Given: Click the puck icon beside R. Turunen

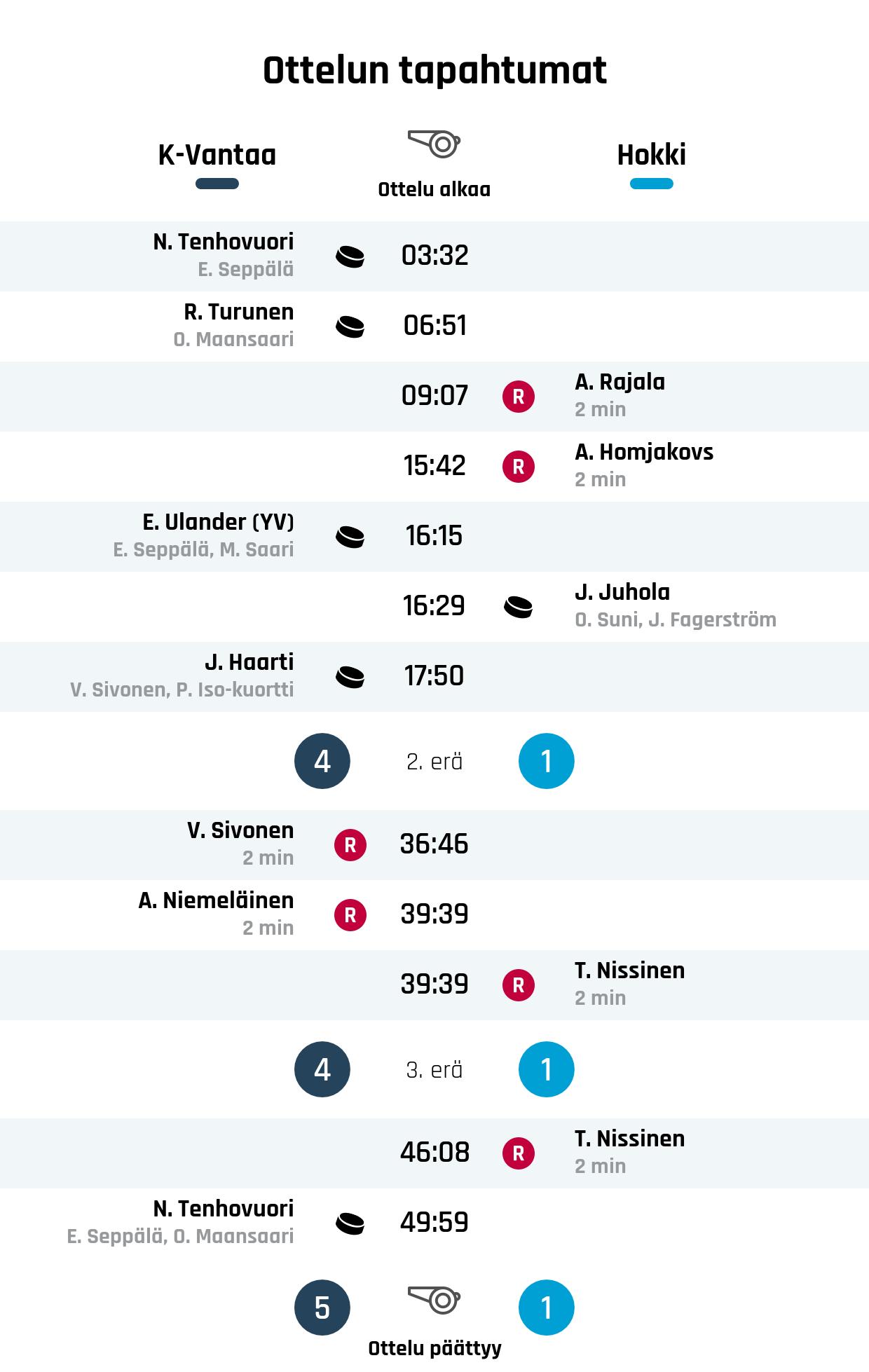Looking at the screenshot, I should pyautogui.click(x=350, y=327).
